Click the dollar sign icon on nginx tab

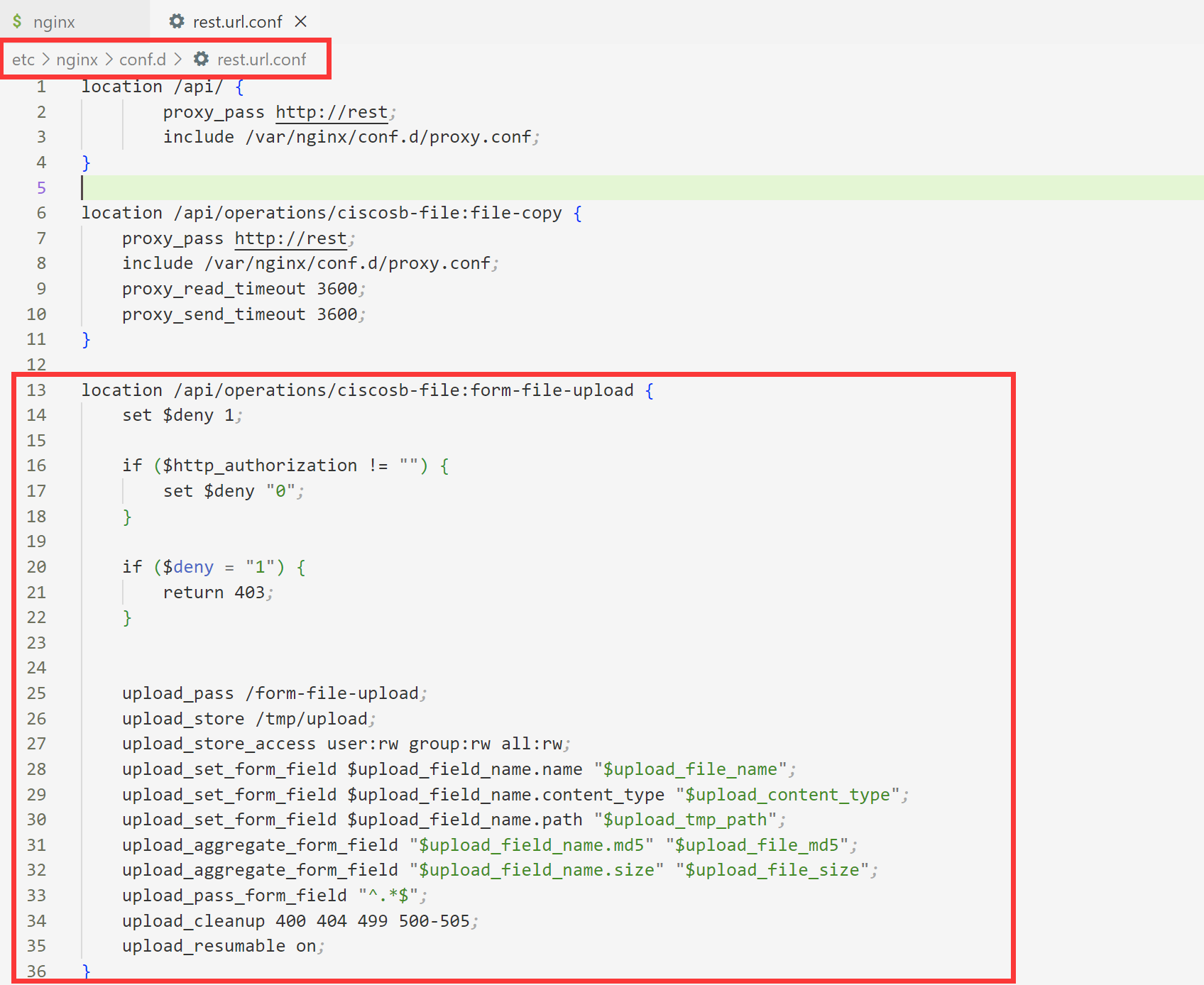[17, 21]
